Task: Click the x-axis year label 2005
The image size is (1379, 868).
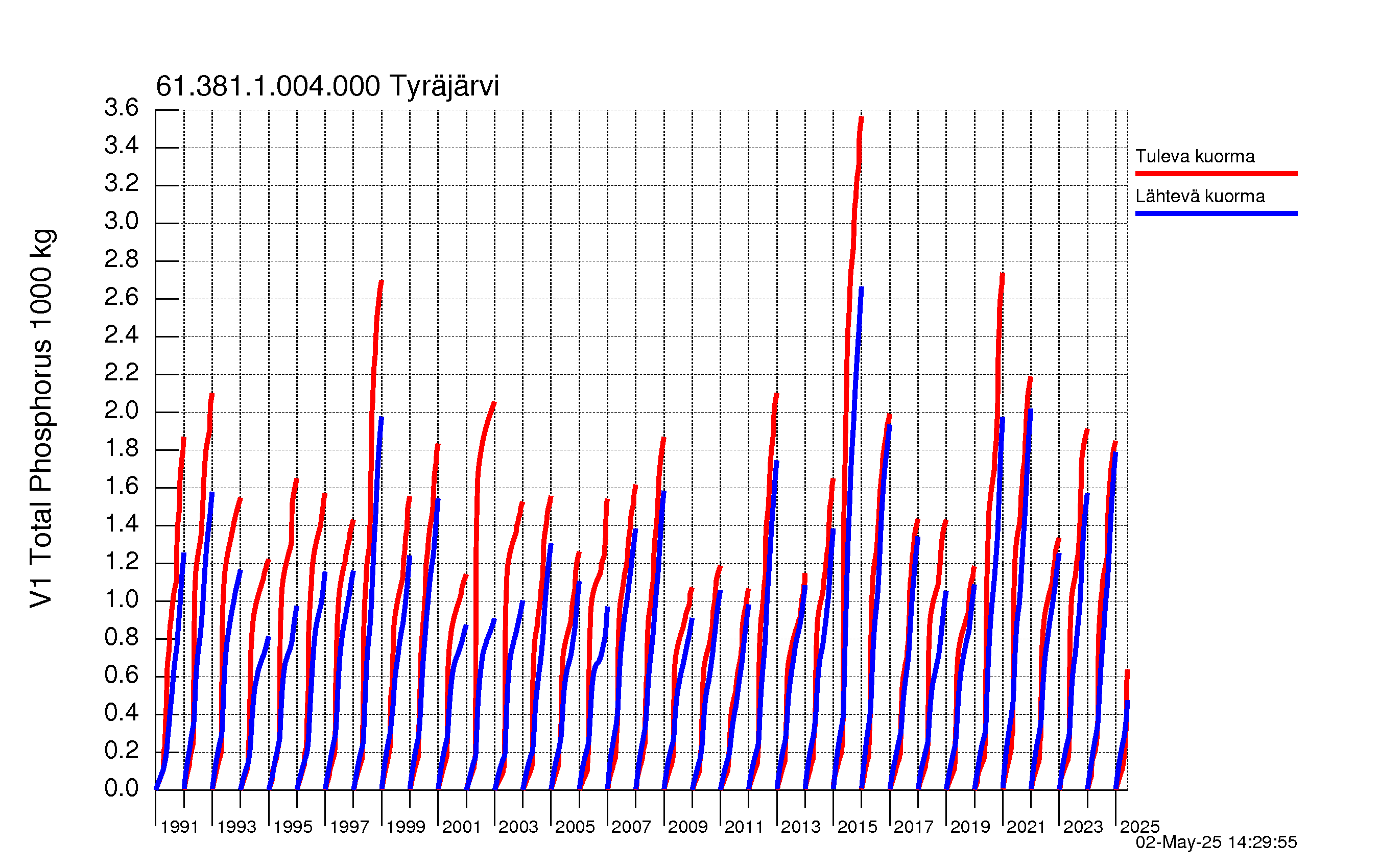Action: click(x=575, y=827)
